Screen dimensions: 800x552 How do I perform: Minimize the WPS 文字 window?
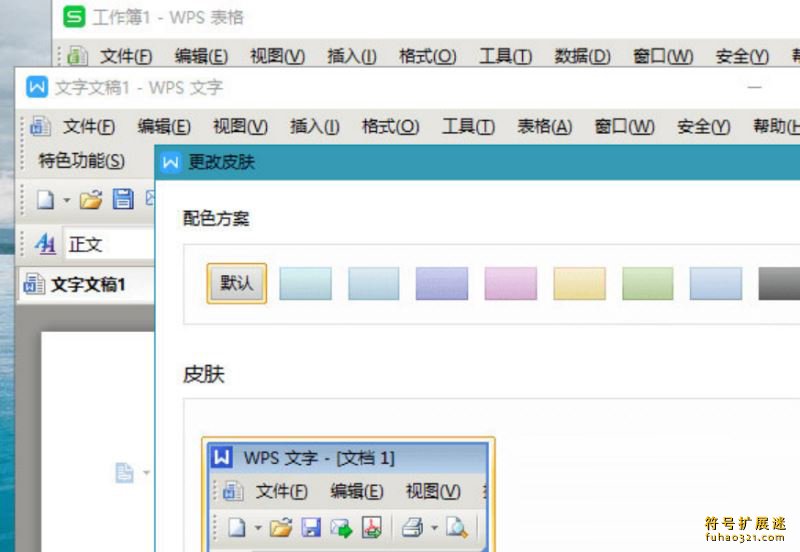click(755, 87)
